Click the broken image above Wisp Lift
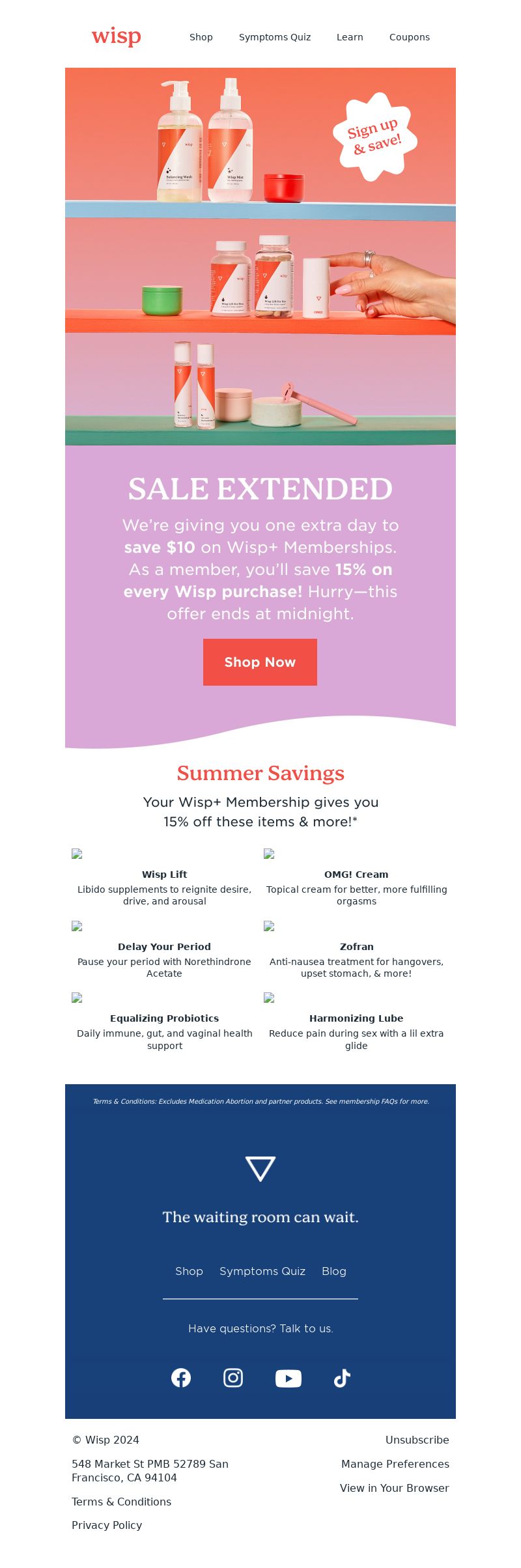Screen dimensions: 521x1568 click(x=77, y=854)
